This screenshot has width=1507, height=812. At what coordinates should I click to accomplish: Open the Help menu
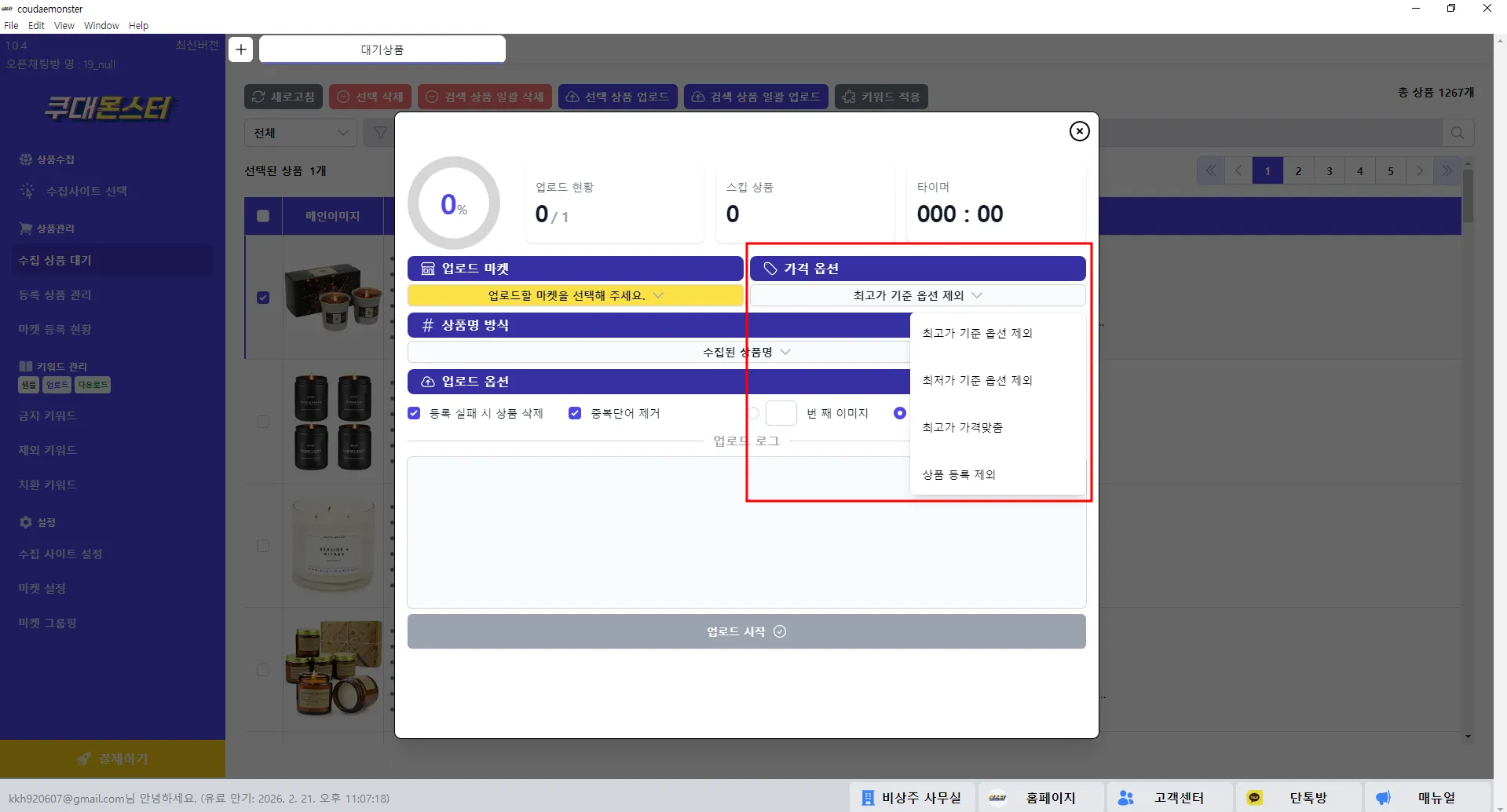point(138,26)
